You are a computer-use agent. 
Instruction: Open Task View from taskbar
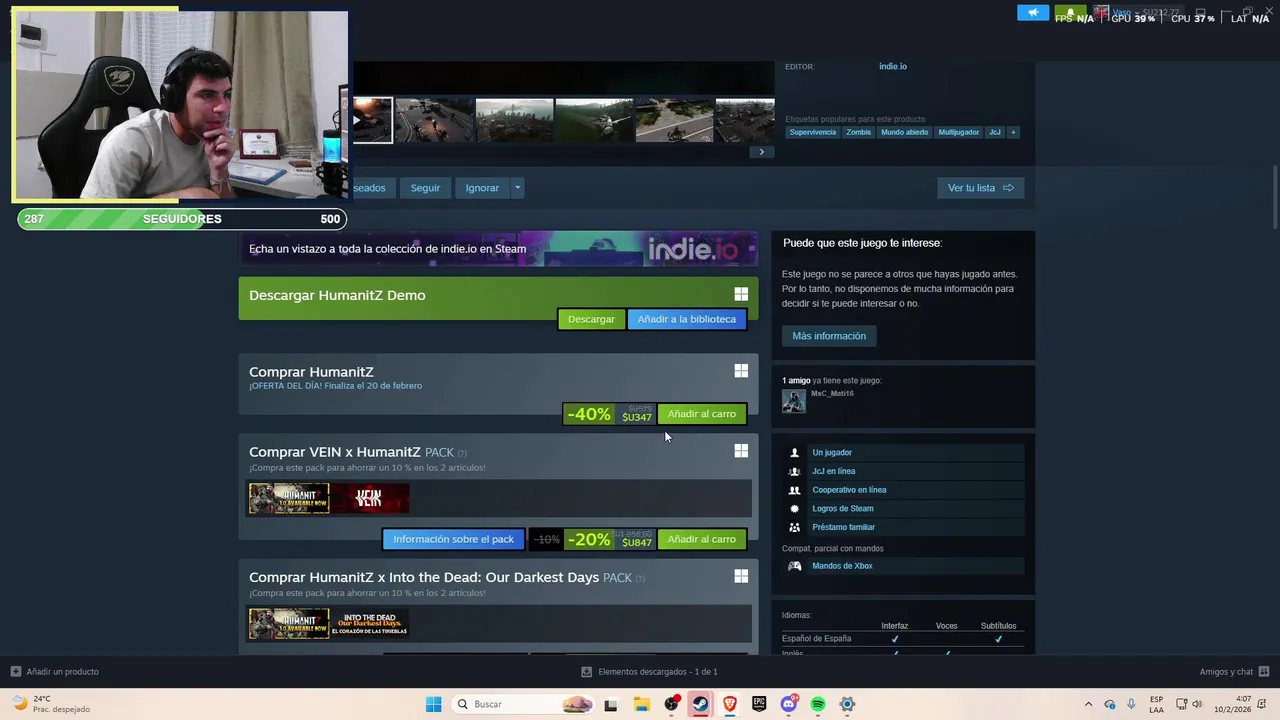[x=611, y=704]
